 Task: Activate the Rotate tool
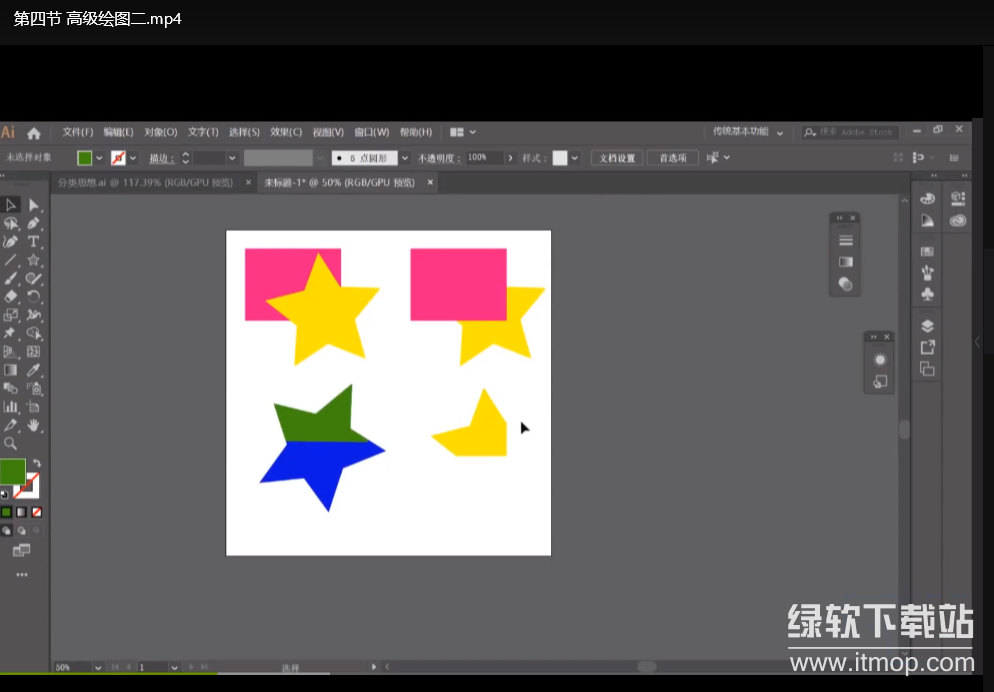coord(34,297)
